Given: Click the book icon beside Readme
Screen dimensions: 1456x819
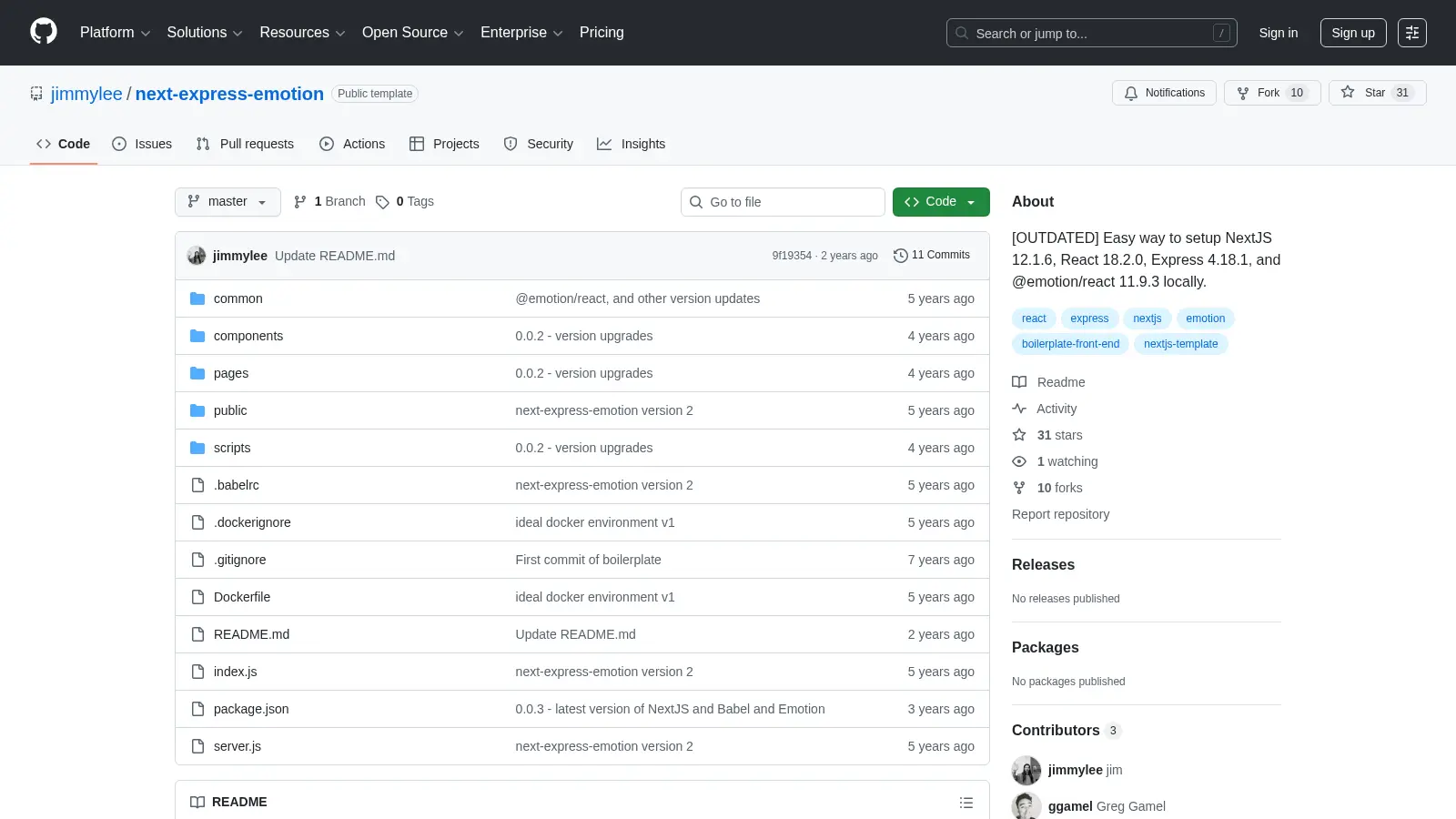Looking at the screenshot, I should pos(1019,382).
